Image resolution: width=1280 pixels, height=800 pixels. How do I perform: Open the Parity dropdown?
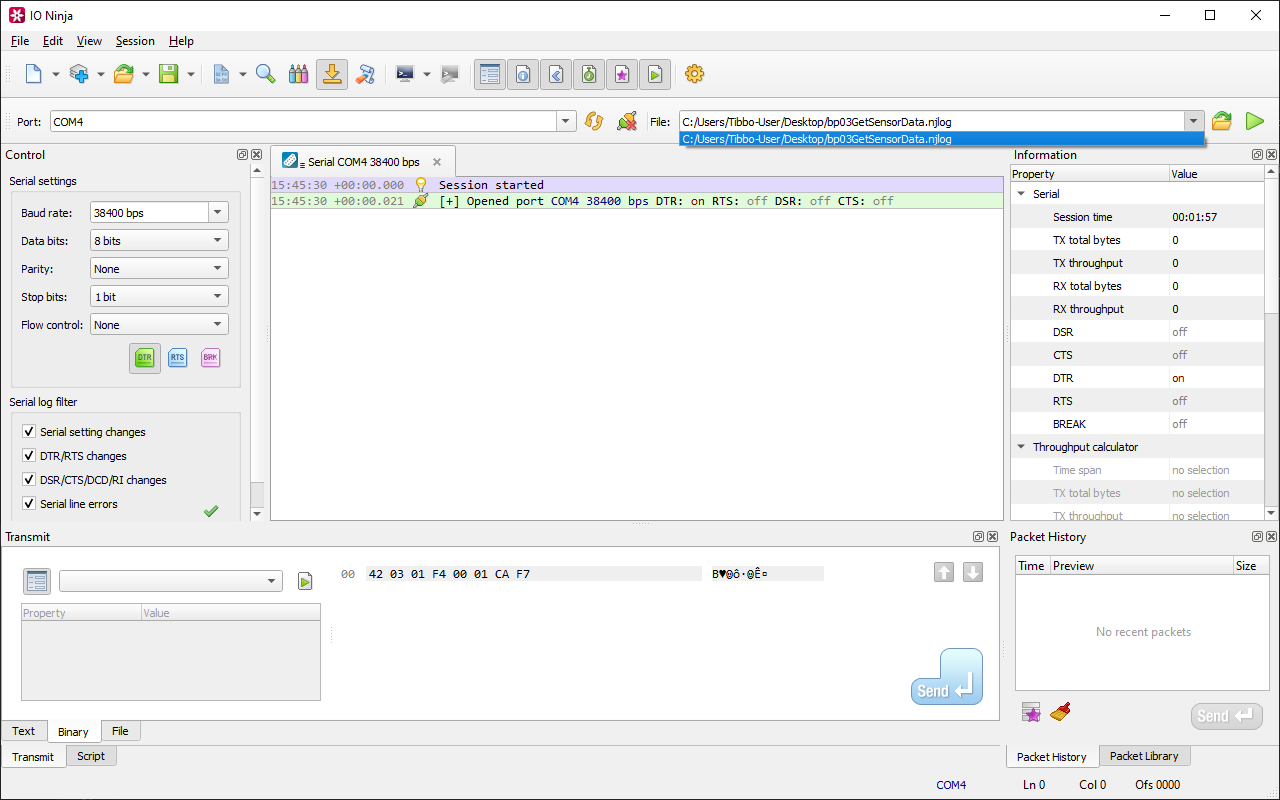coord(159,269)
